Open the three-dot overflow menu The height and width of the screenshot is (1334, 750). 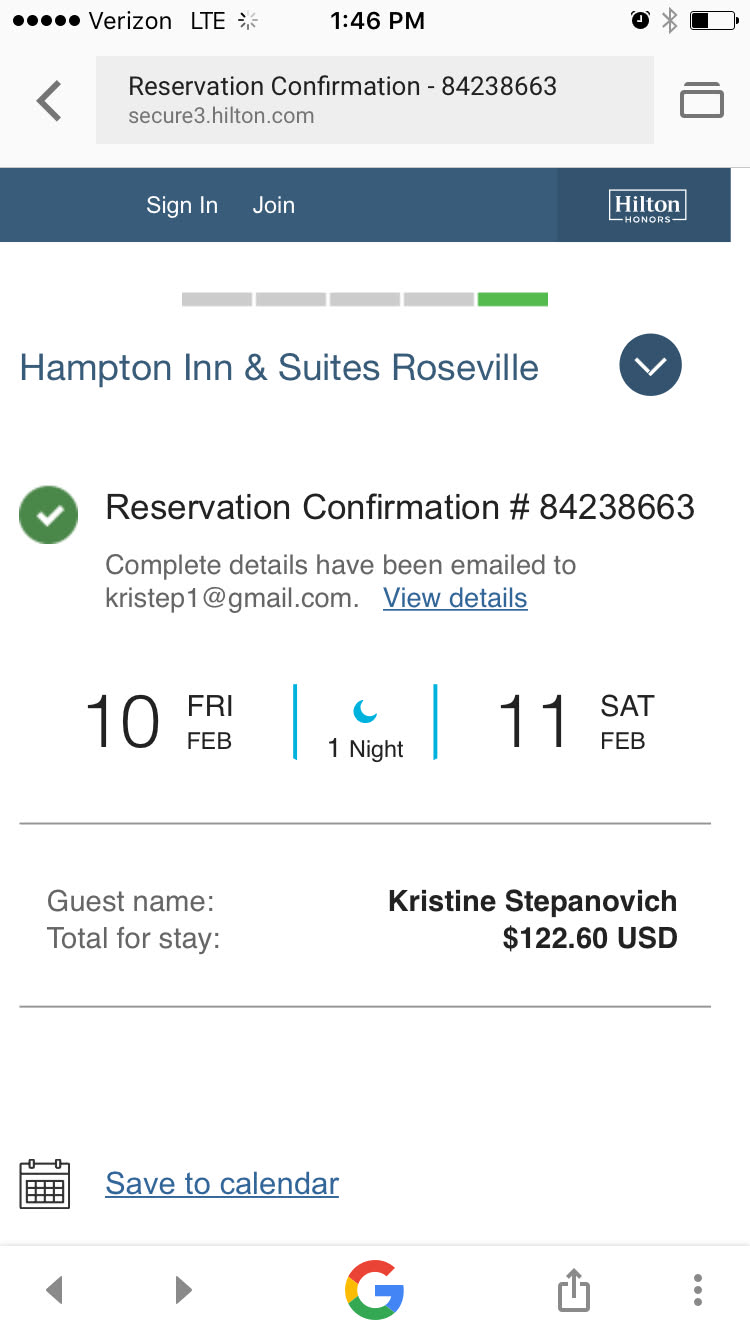tap(697, 1289)
